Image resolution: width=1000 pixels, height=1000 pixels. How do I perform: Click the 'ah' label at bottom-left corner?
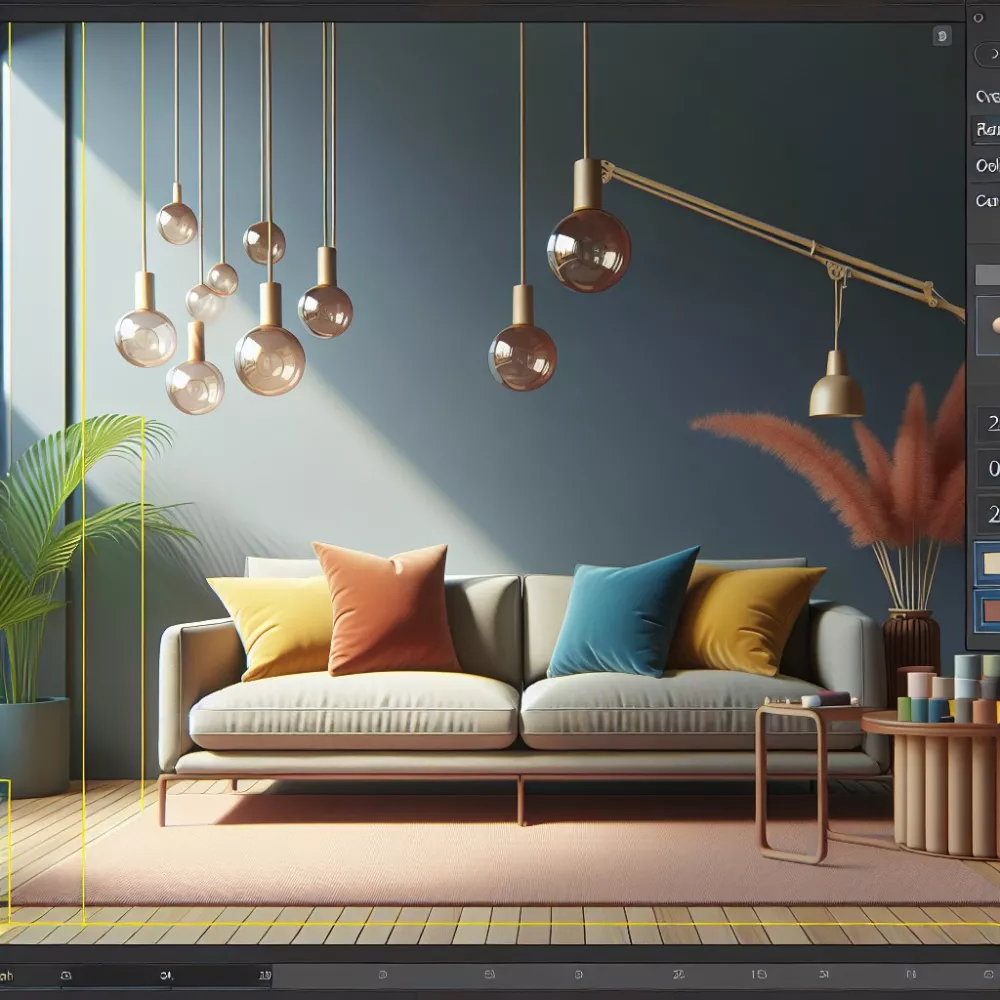coord(7,976)
